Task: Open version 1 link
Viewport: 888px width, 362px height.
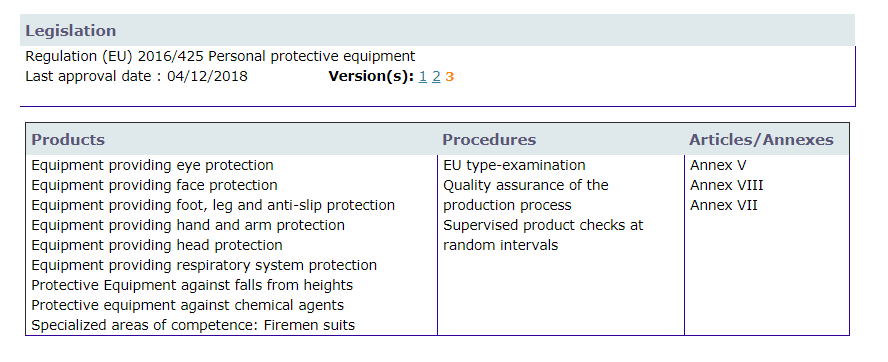Action: click(422, 76)
